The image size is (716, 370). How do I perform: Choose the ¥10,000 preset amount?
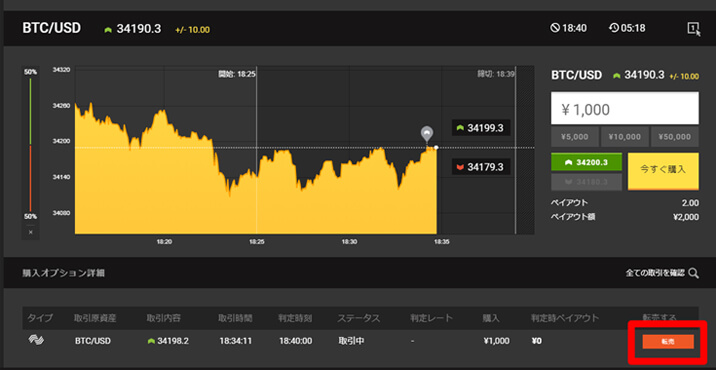[624, 137]
